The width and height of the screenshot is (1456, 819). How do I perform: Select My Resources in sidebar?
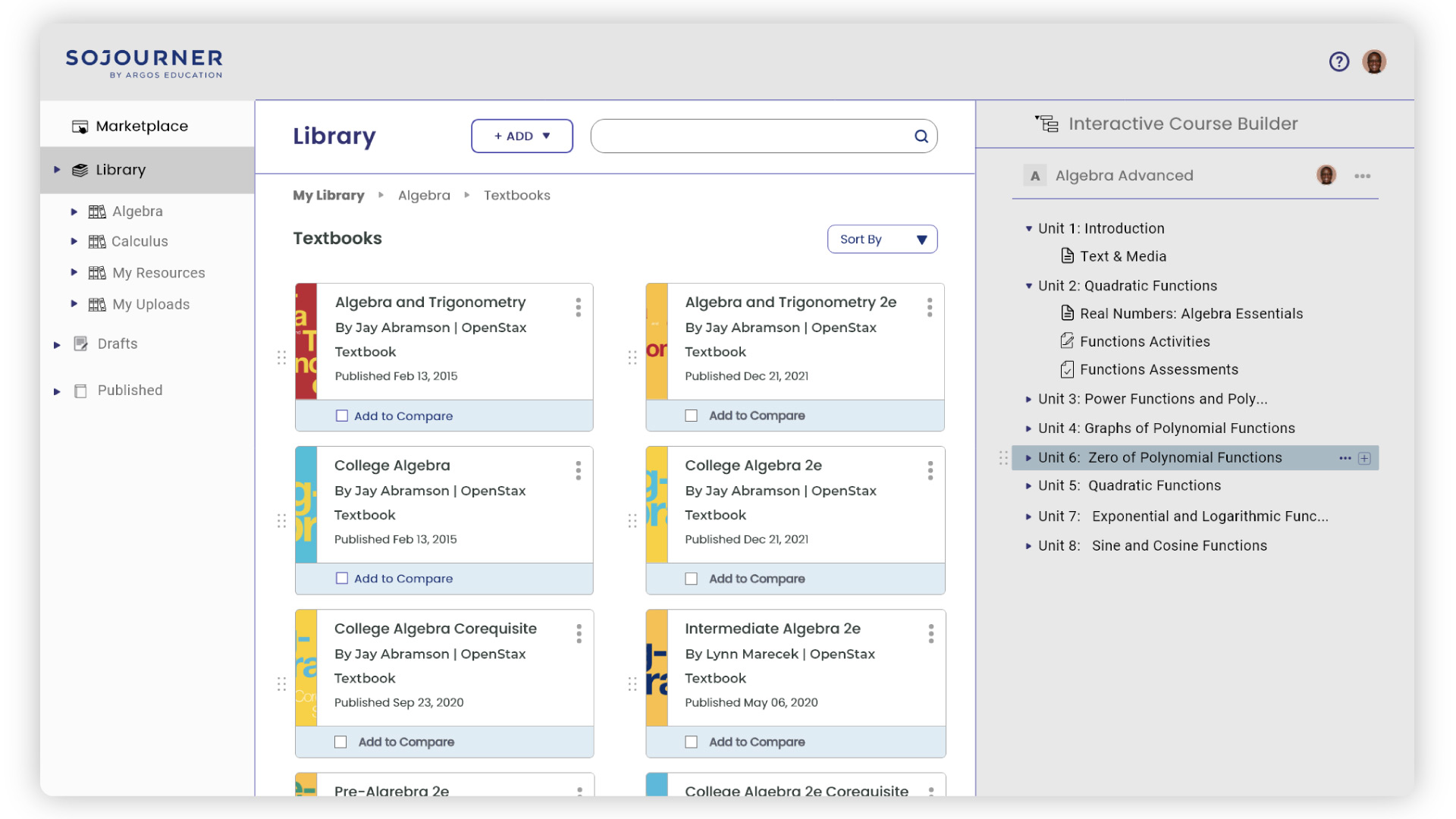pos(158,272)
